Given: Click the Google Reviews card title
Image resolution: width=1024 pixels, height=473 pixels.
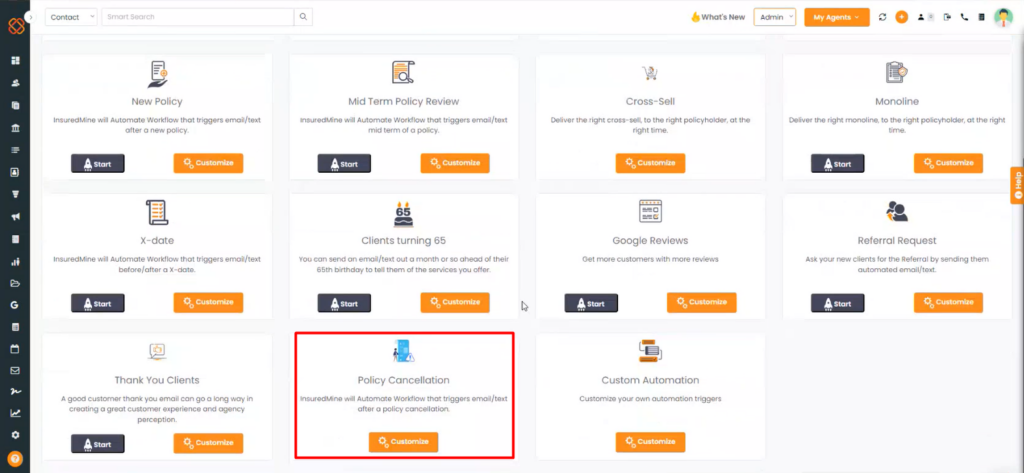Looking at the screenshot, I should (x=650, y=241).
